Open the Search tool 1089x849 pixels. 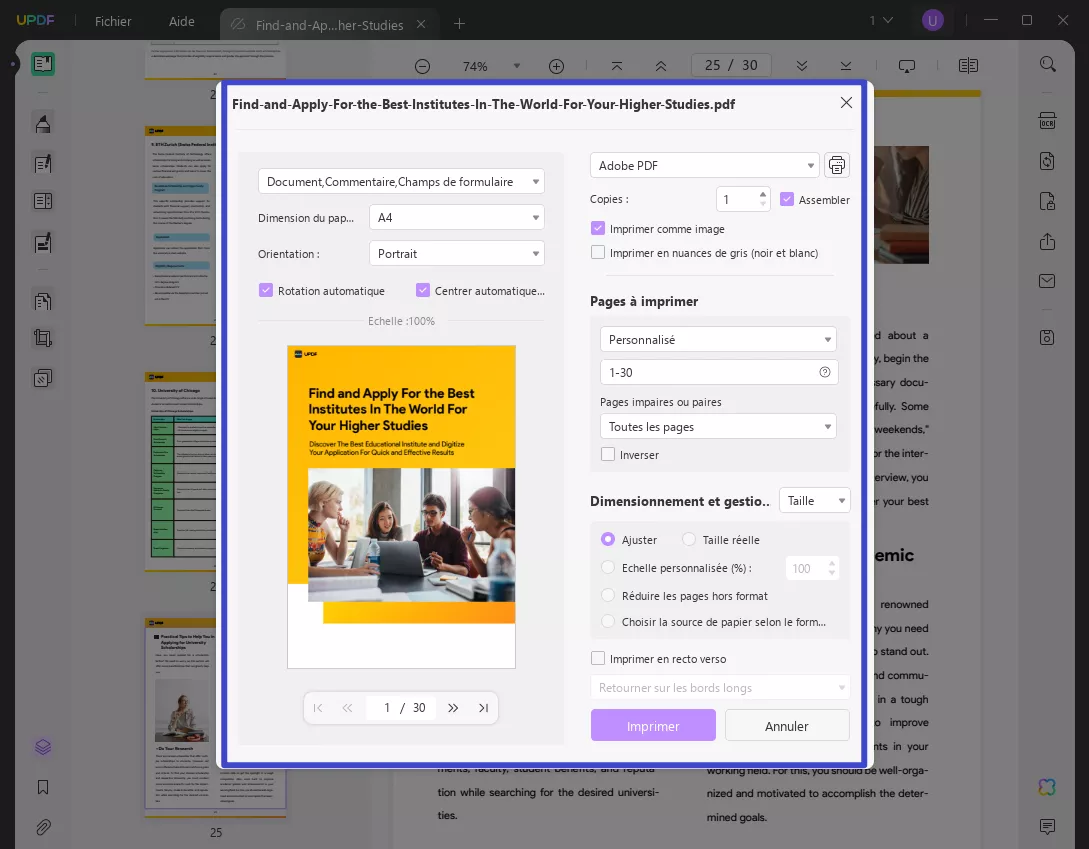point(1047,64)
